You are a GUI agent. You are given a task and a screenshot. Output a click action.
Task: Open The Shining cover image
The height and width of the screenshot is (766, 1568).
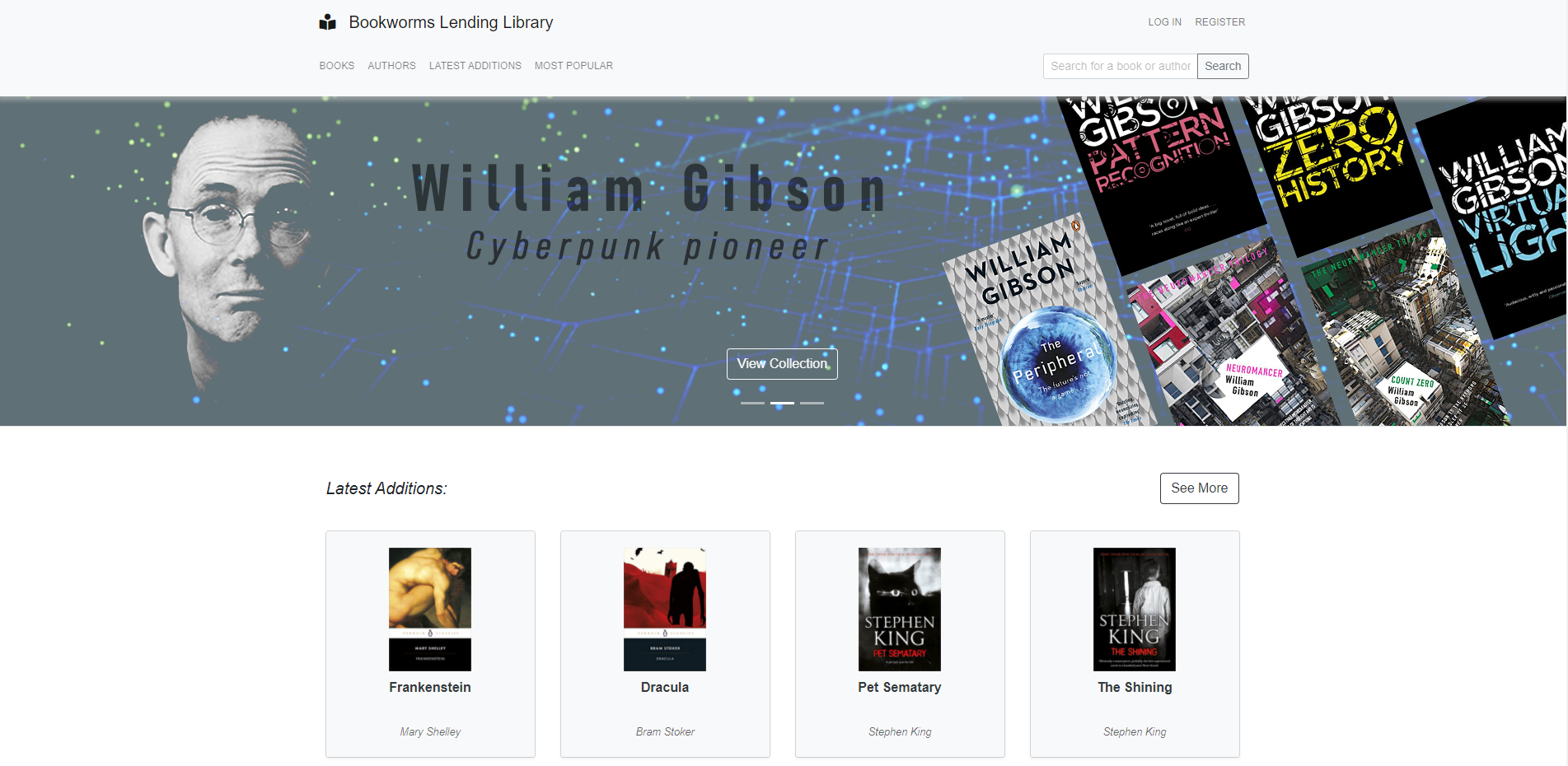tap(1135, 610)
